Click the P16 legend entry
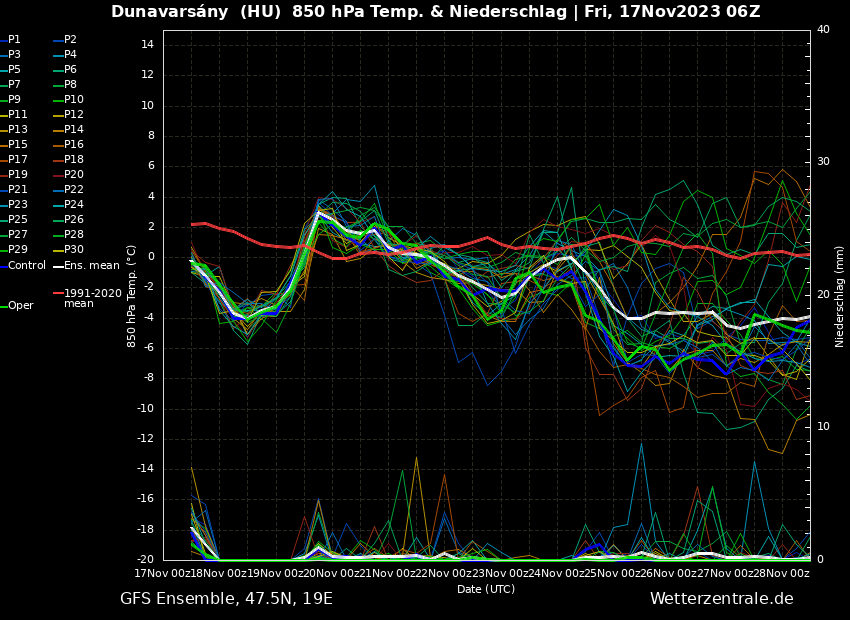This screenshot has width=850, height=620. point(73,145)
